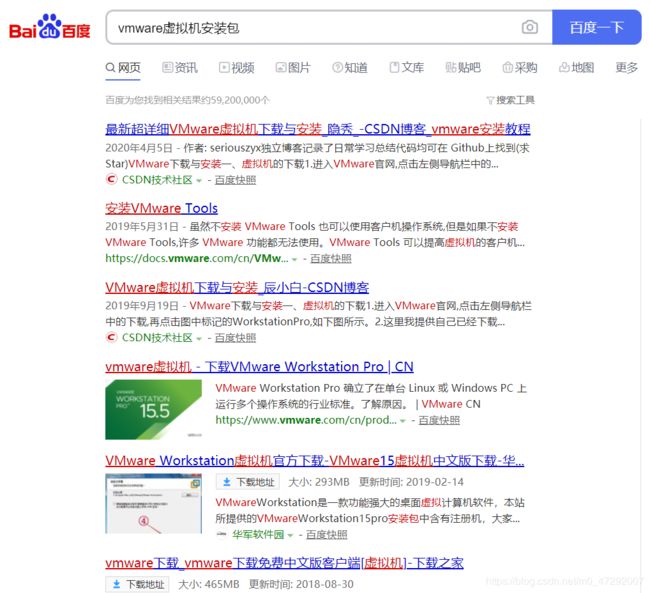The height and width of the screenshot is (593, 650).
Task: Click 华军软件园 source icon
Action: tap(222, 535)
